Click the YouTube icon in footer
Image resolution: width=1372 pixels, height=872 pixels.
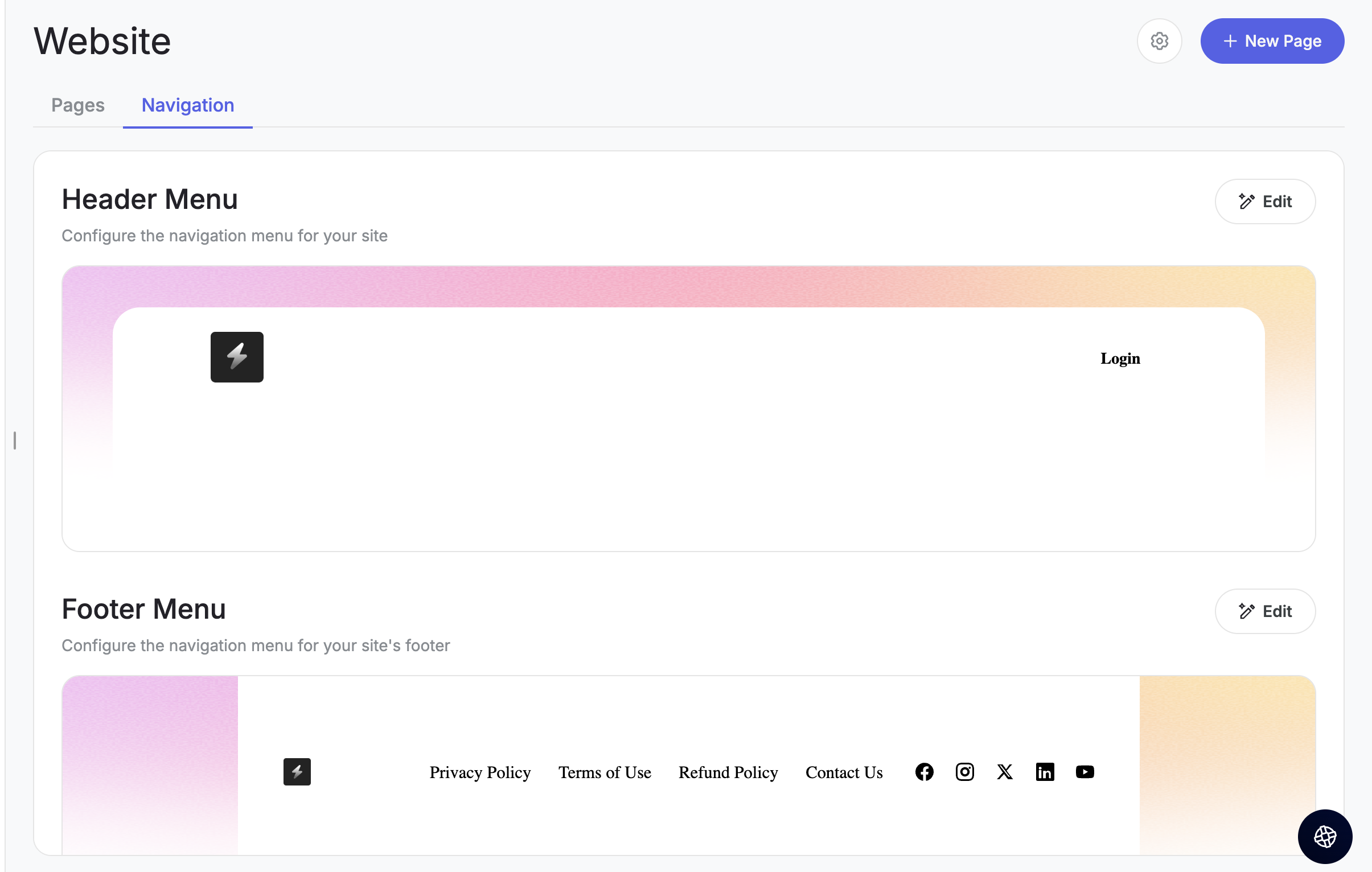click(x=1085, y=772)
